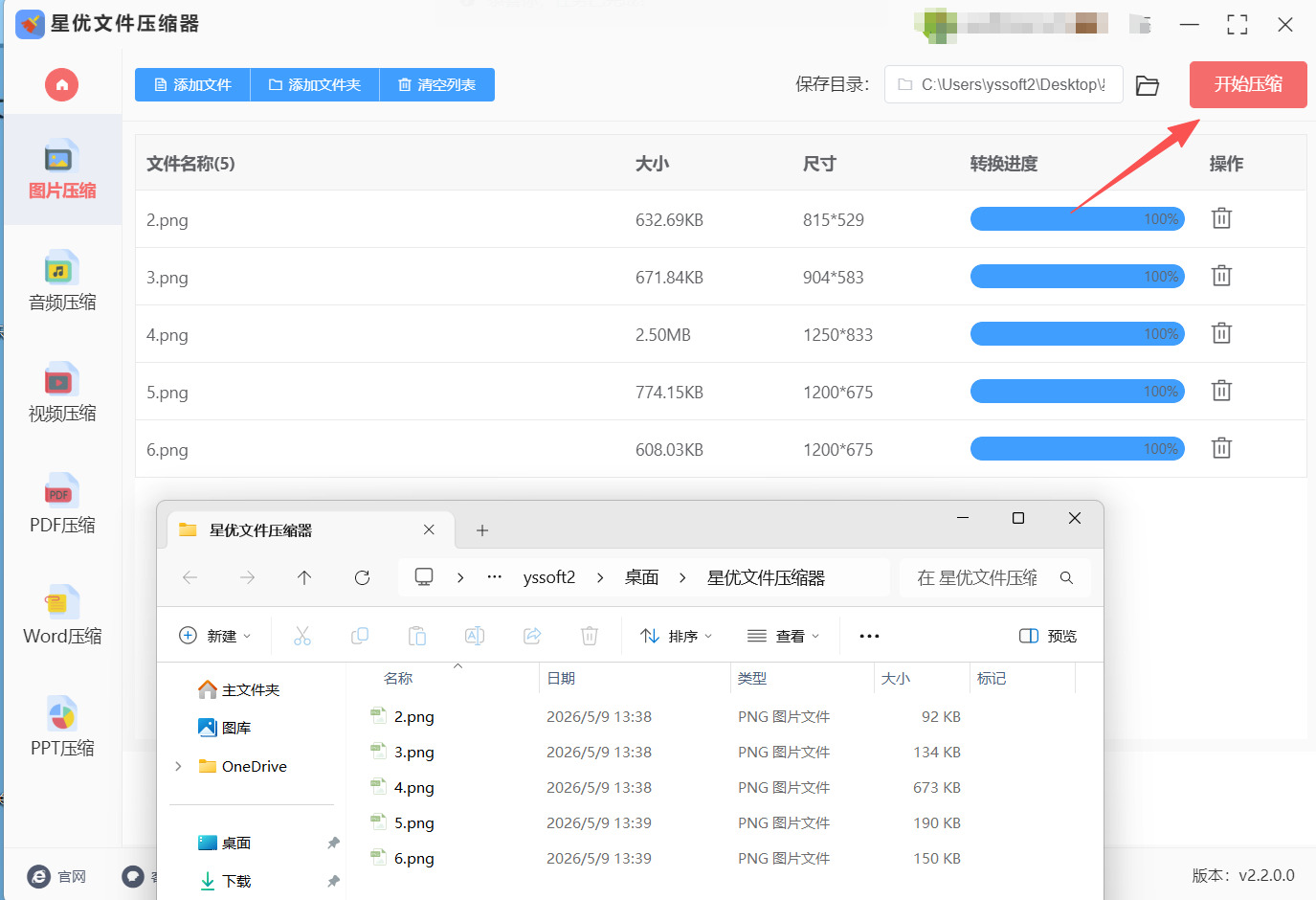Open 新建 dropdown in Explorer

click(x=215, y=636)
